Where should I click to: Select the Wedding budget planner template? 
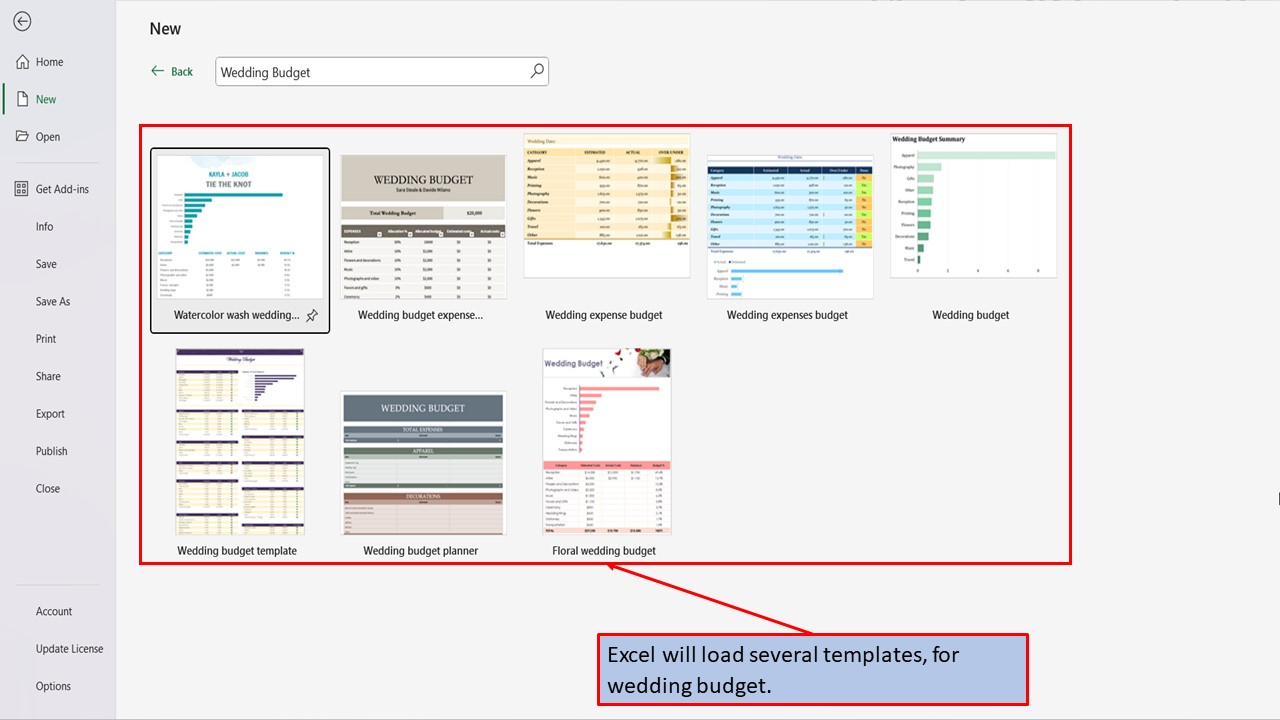(x=422, y=462)
